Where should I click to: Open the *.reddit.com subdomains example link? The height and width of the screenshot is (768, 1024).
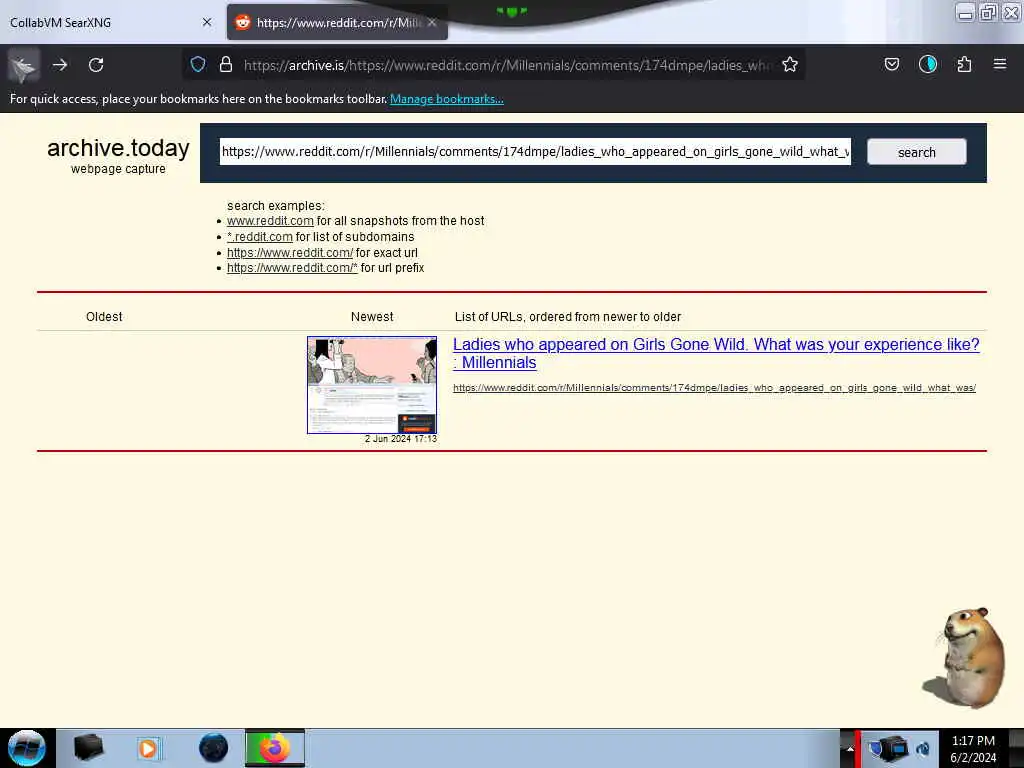click(259, 236)
